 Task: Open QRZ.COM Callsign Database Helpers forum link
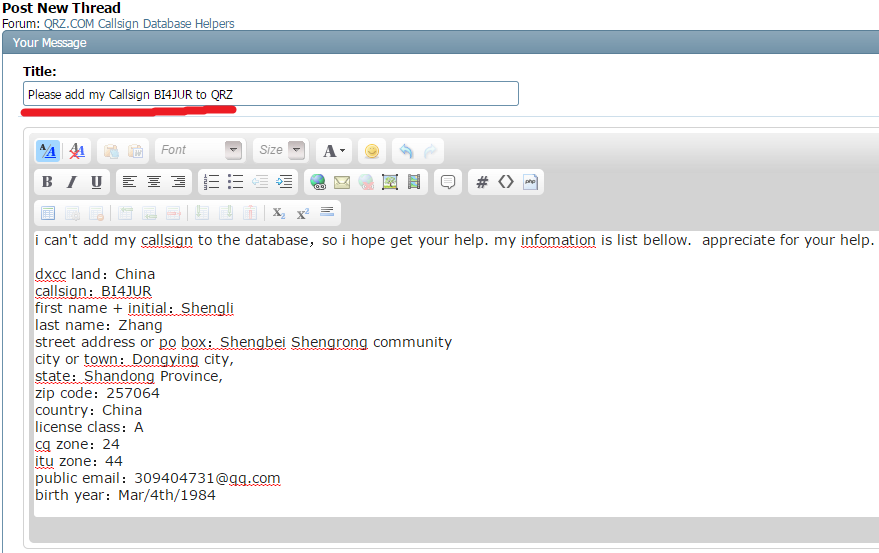(x=139, y=24)
